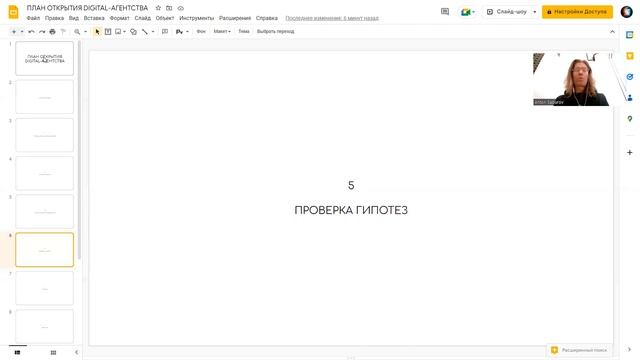Insert an image from toolbar

118,31
